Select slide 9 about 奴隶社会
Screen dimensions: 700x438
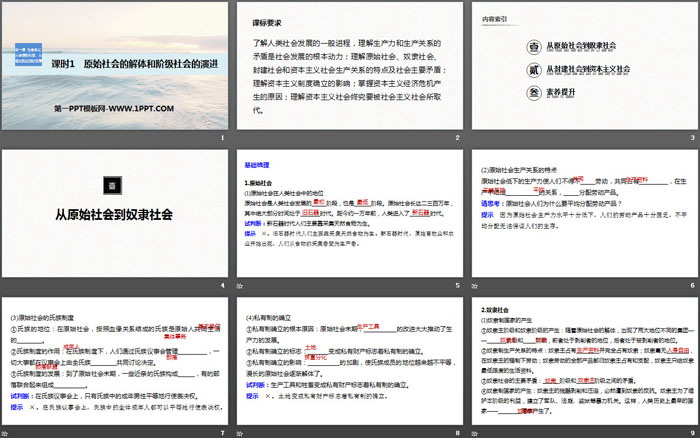582,365
